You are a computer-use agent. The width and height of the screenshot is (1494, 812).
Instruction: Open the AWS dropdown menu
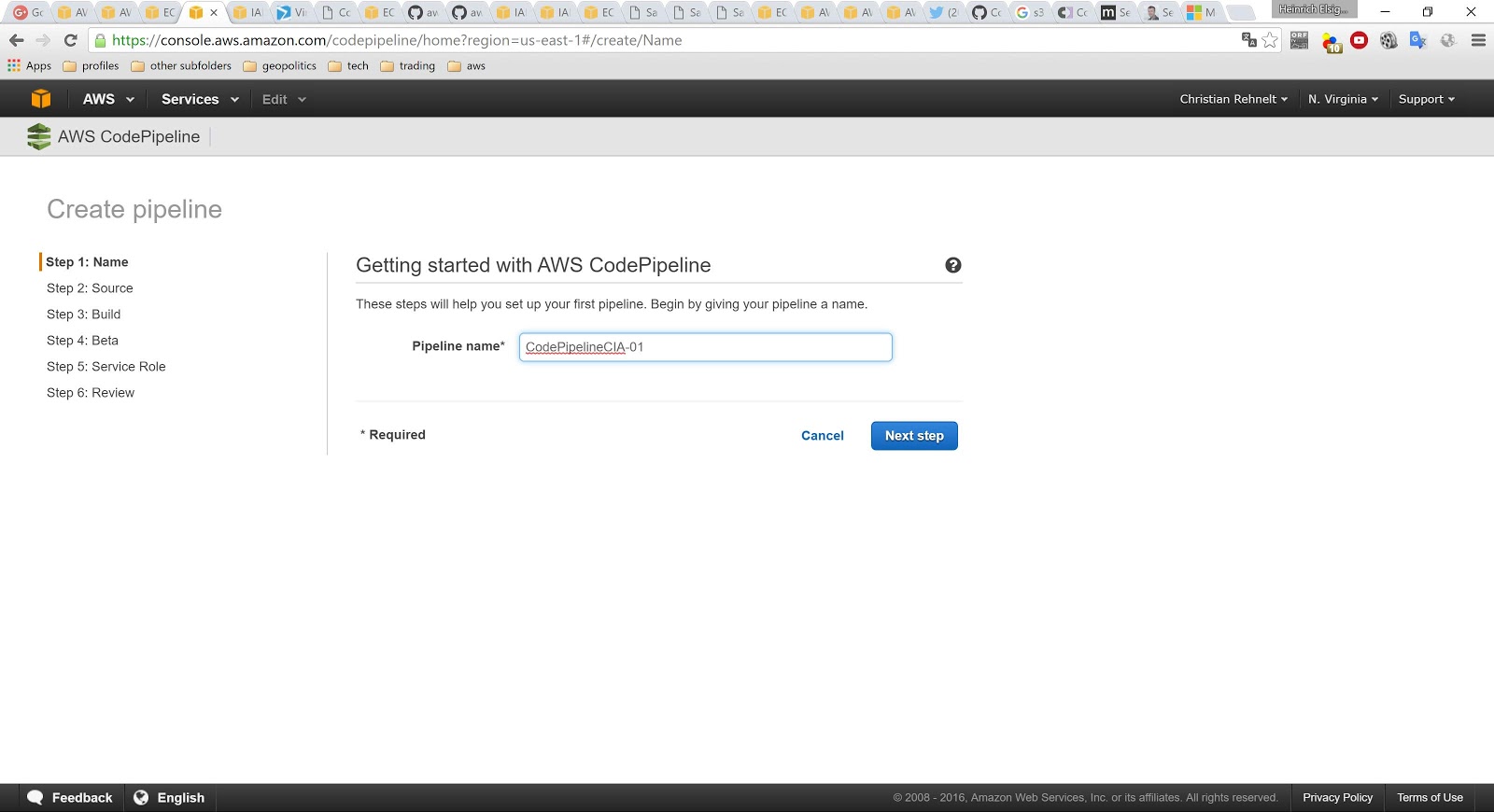coord(108,99)
